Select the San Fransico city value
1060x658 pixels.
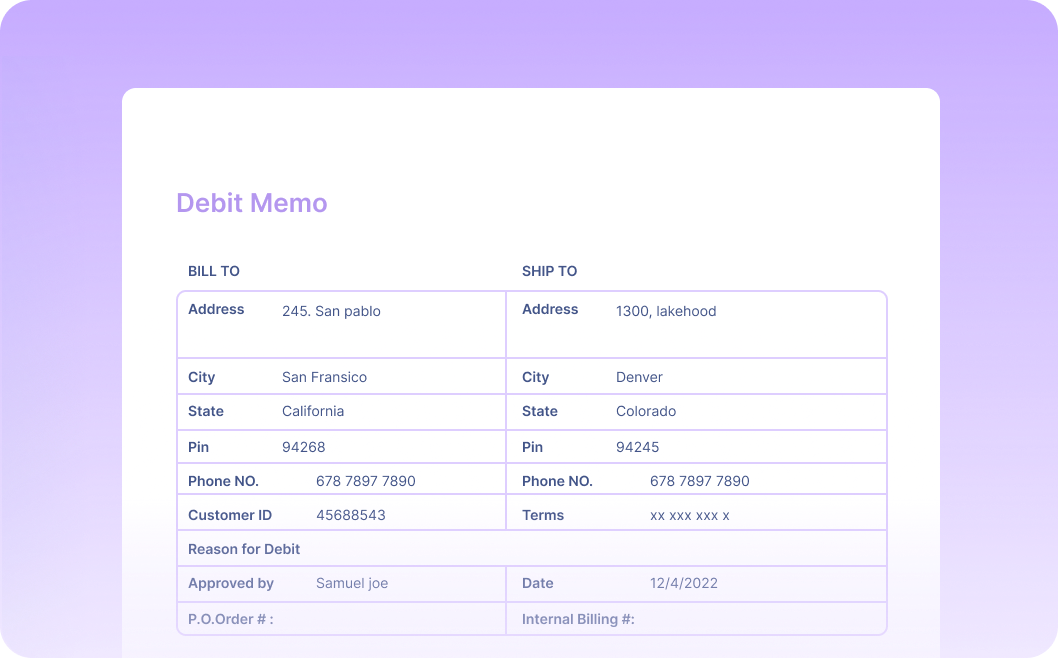click(x=323, y=377)
